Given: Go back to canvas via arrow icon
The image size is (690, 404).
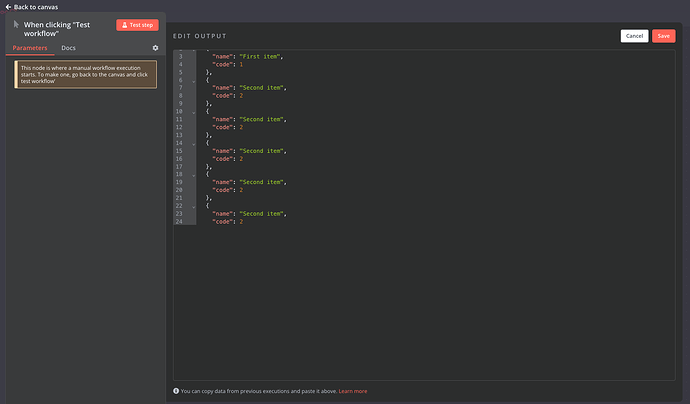Looking at the screenshot, I should tap(8, 7).
